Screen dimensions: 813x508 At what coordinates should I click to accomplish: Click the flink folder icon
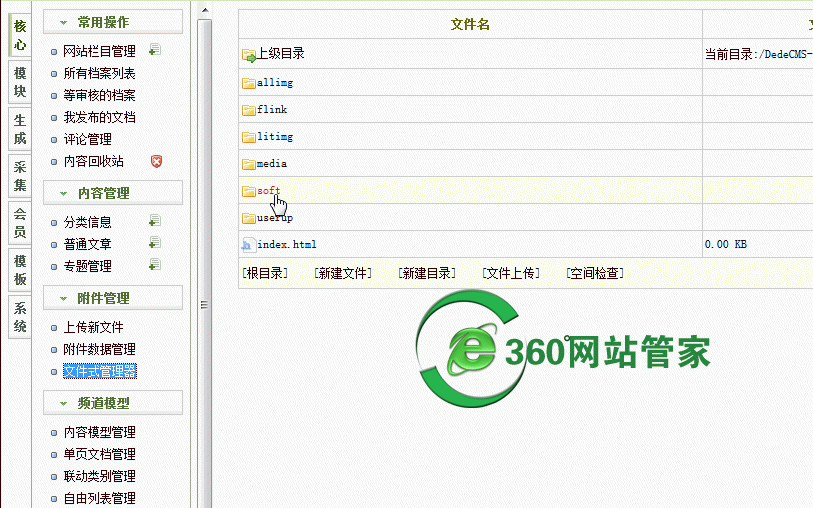click(249, 110)
